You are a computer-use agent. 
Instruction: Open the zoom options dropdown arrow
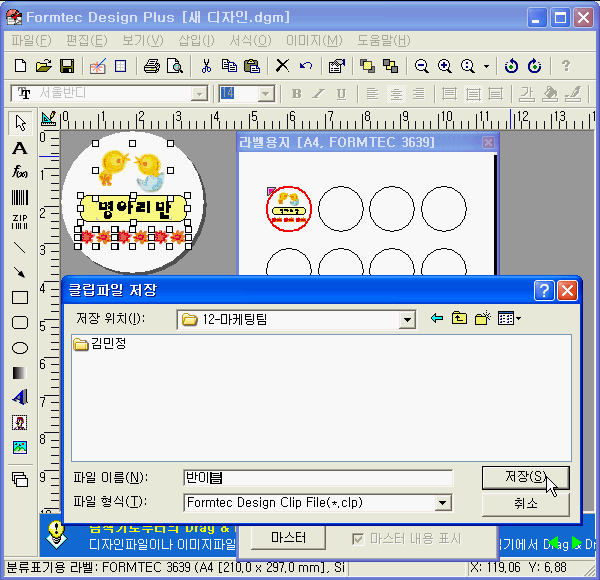[x=486, y=66]
